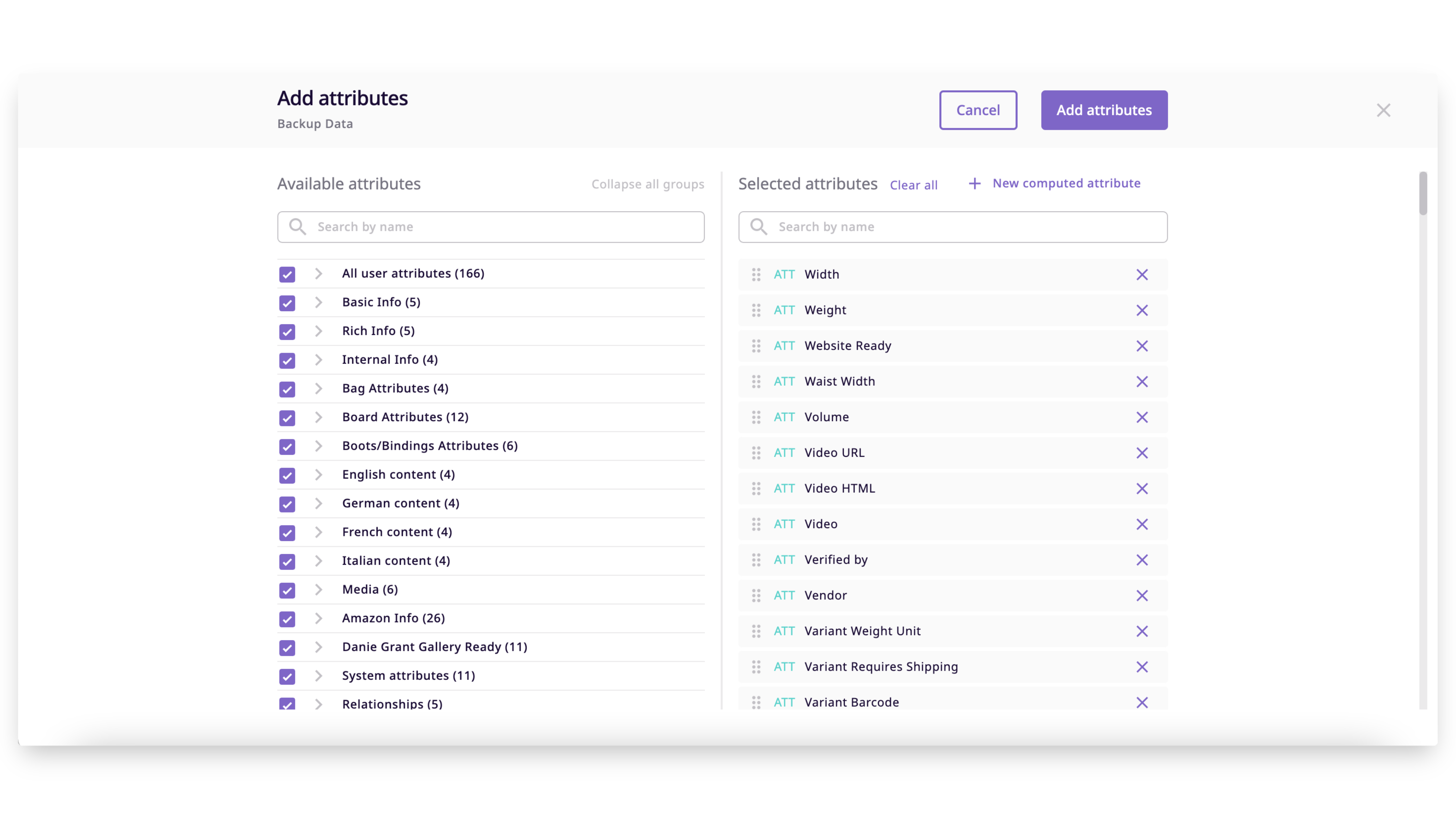Uncheck the Media group checkbox
This screenshot has height=819, width=1456.
(287, 591)
